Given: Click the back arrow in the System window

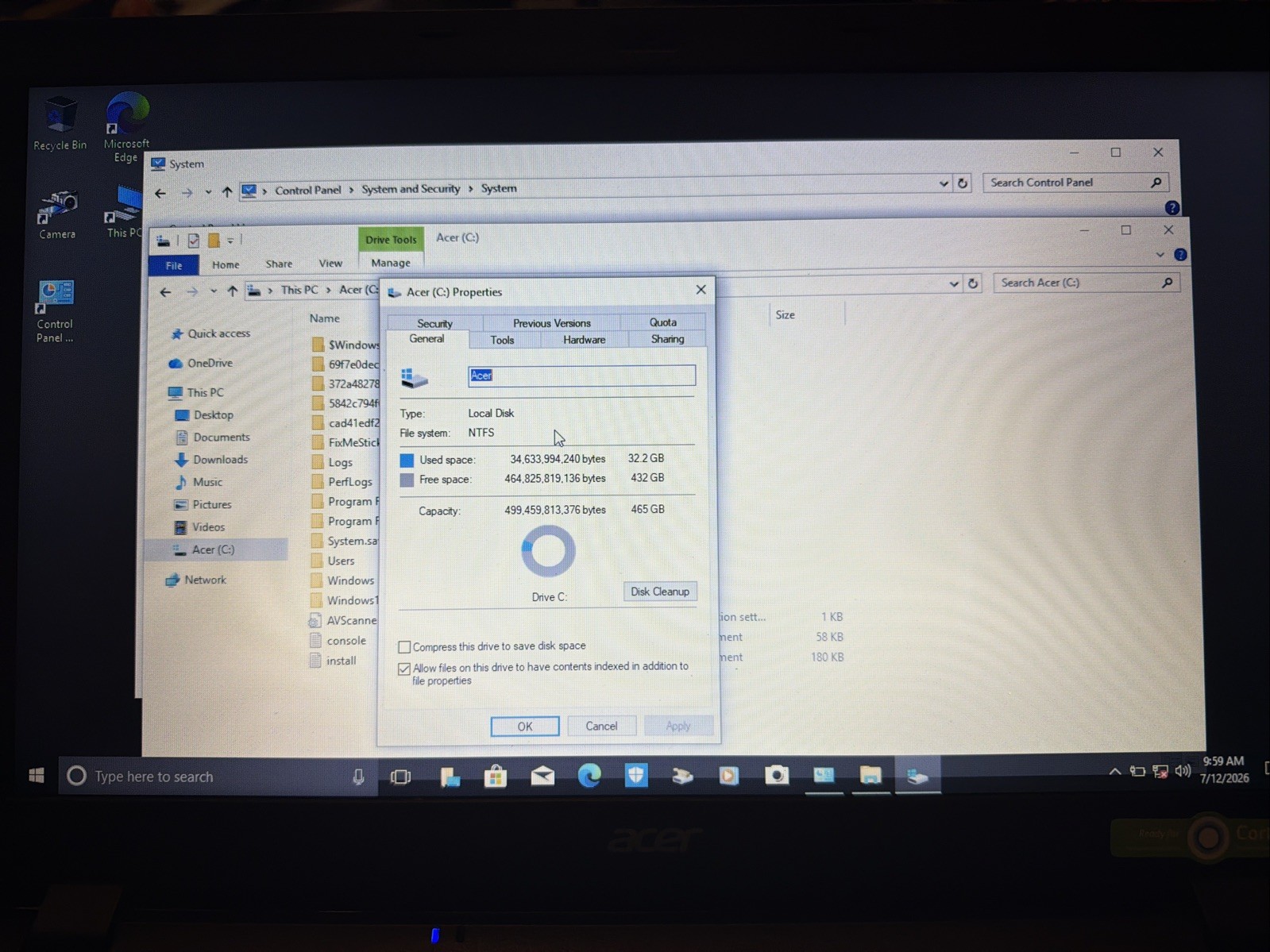Looking at the screenshot, I should click(x=160, y=193).
